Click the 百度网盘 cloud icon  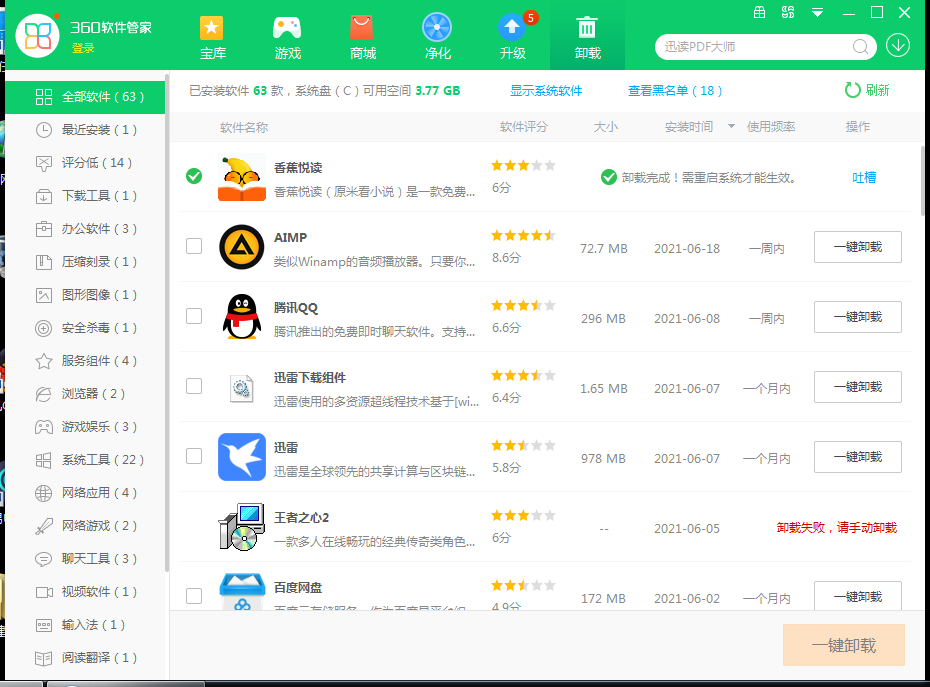coord(241,592)
